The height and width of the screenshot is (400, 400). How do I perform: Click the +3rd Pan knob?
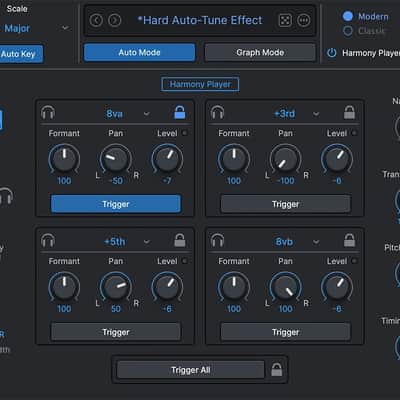click(x=285, y=159)
